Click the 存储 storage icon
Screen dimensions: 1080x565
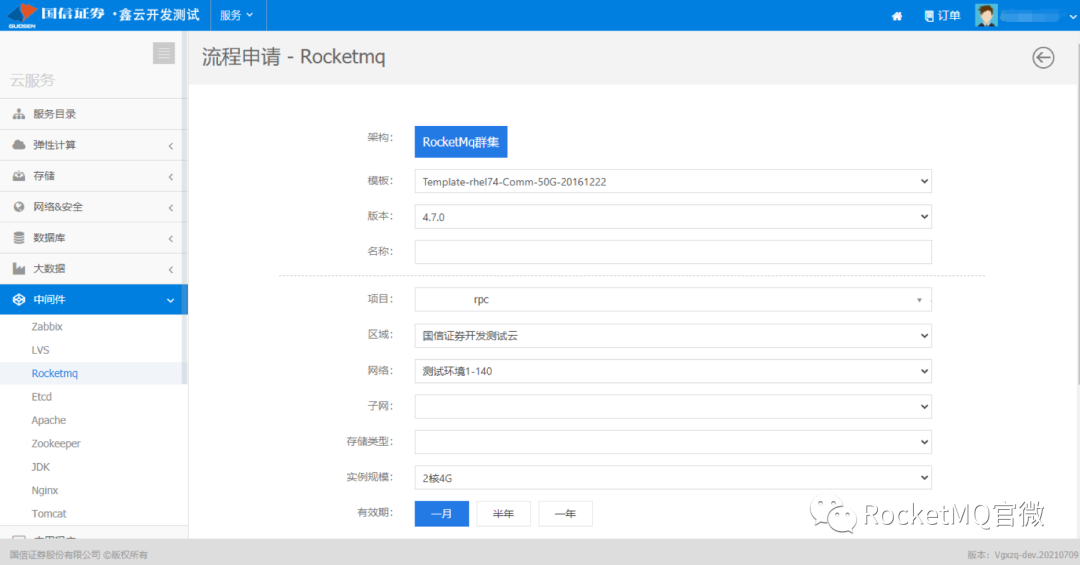pyautogui.click(x=19, y=176)
